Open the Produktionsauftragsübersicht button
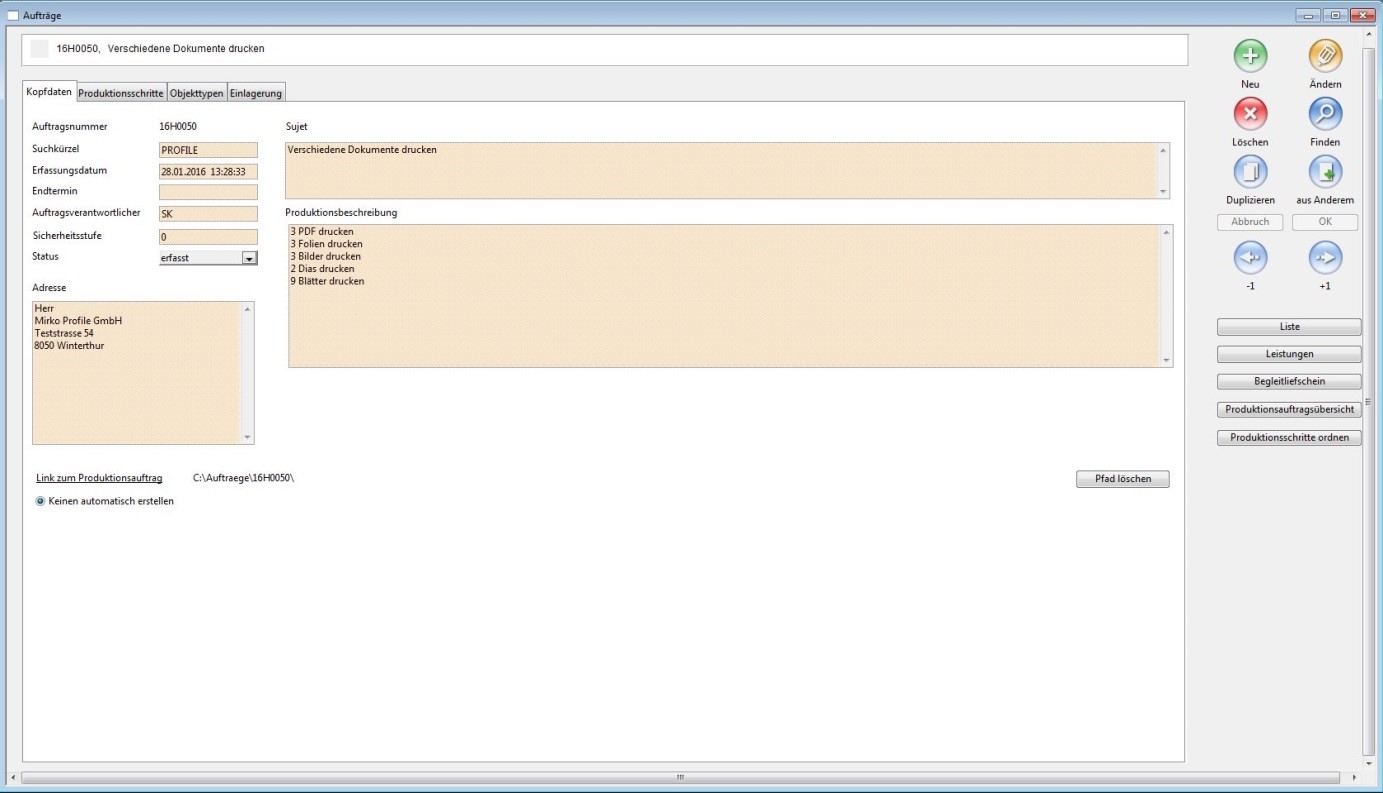 point(1289,410)
